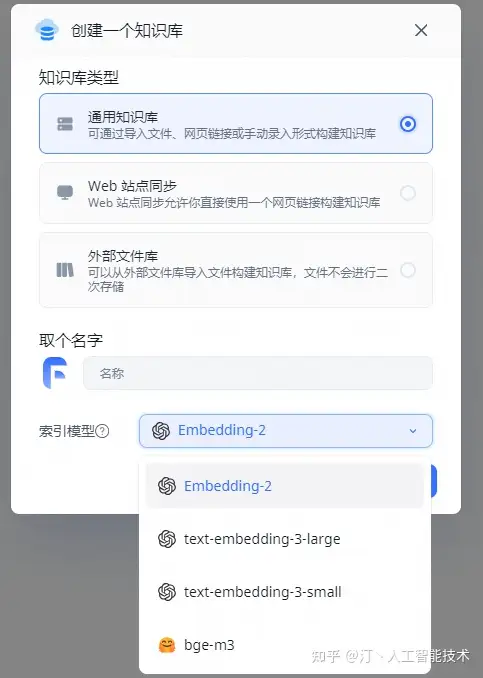483x678 pixels.
Task: Select the 外部文件库 radio button
Action: pyautogui.click(x=408, y=270)
